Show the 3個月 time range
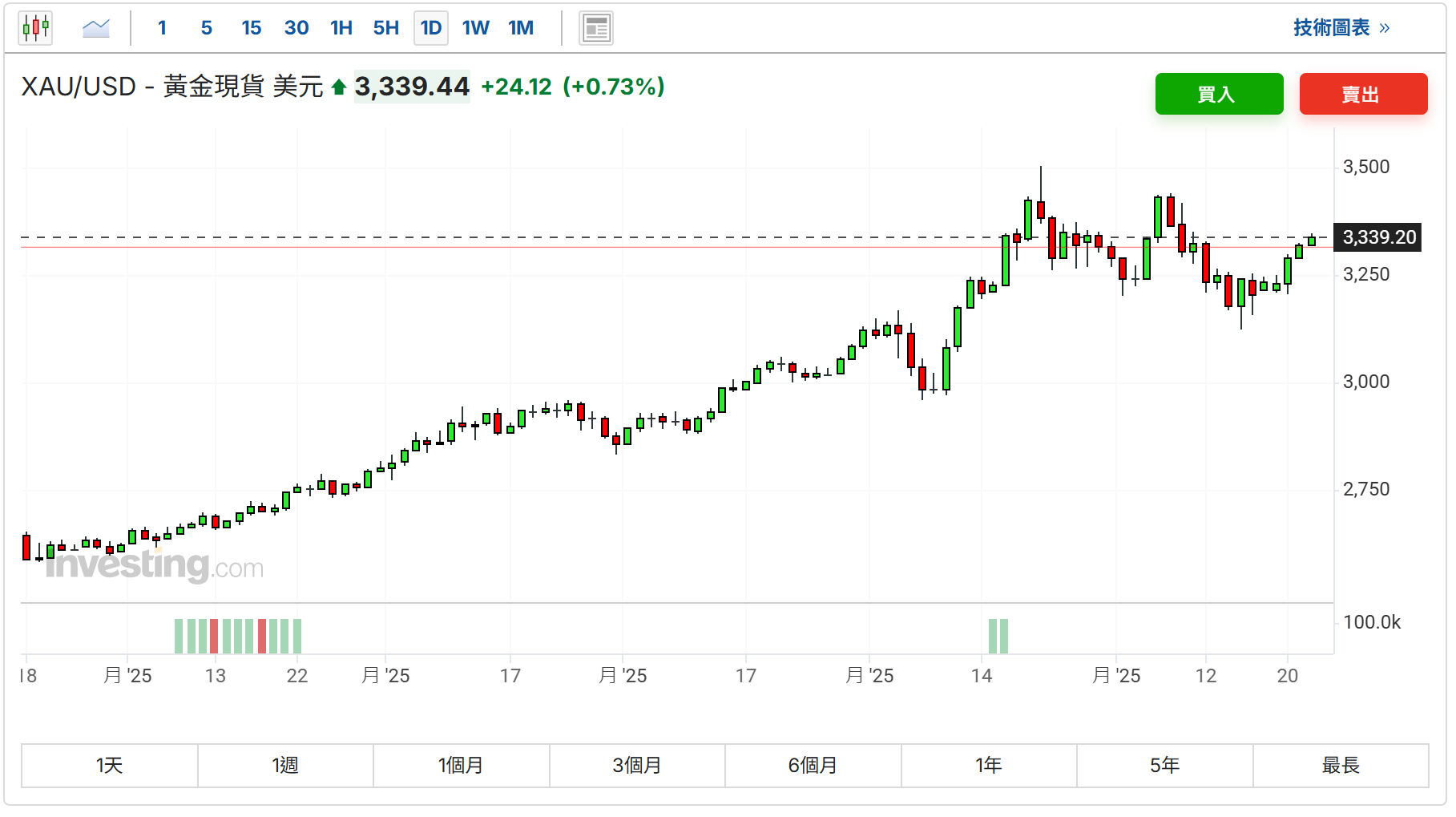 tap(637, 766)
